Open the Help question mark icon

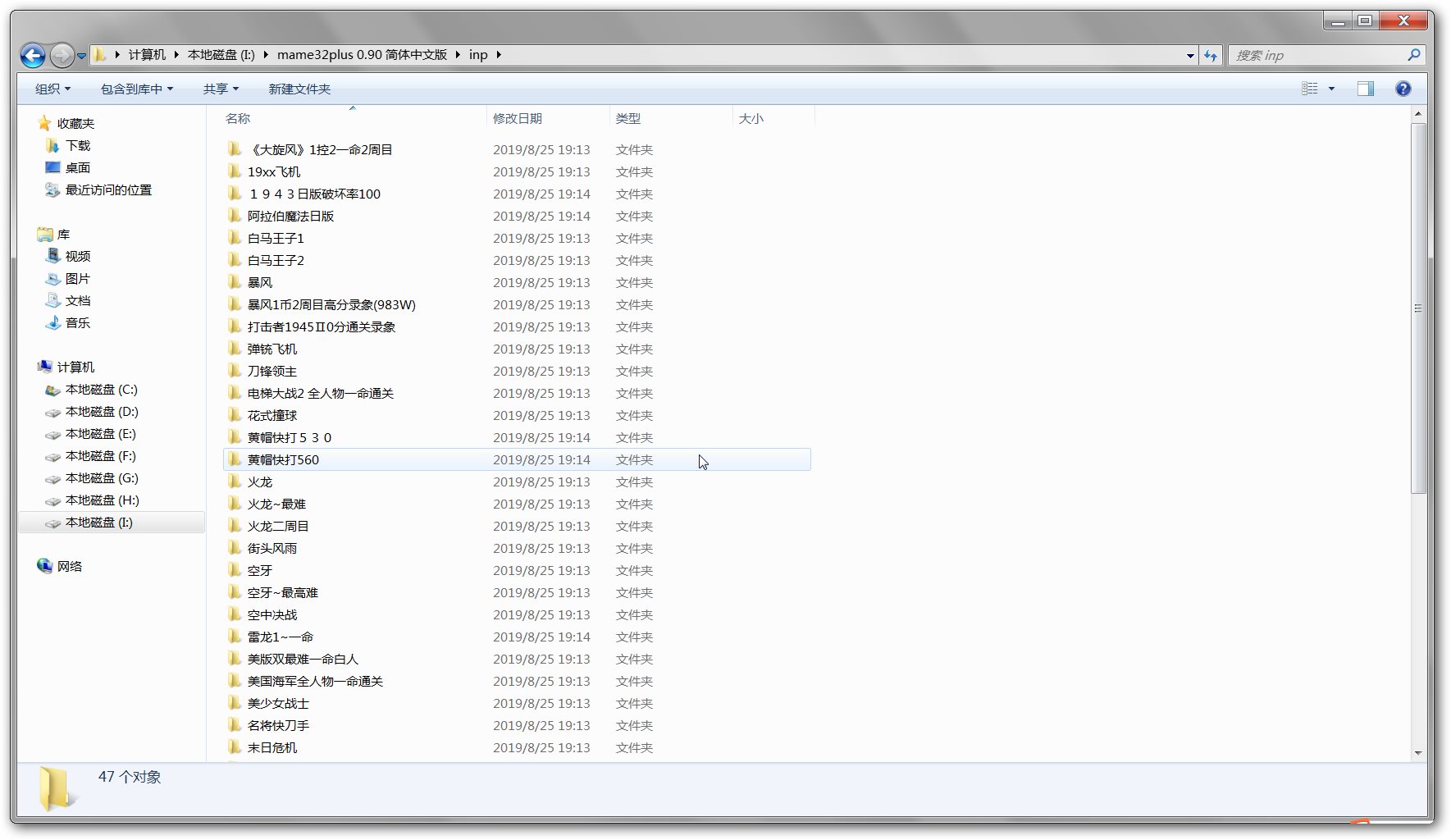pos(1403,89)
